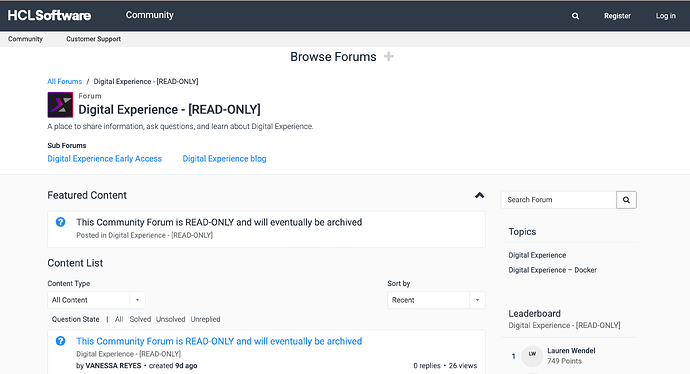The image size is (690, 374).
Task: Open Digital Experience blog sub forum
Action: coord(224,159)
